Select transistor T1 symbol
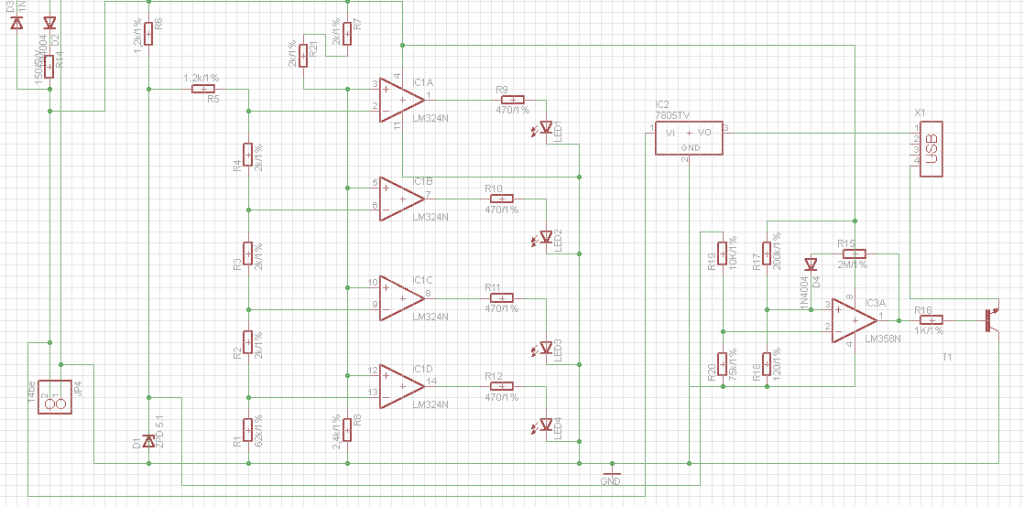Viewport: 1024px width, 506px height. click(x=991, y=319)
